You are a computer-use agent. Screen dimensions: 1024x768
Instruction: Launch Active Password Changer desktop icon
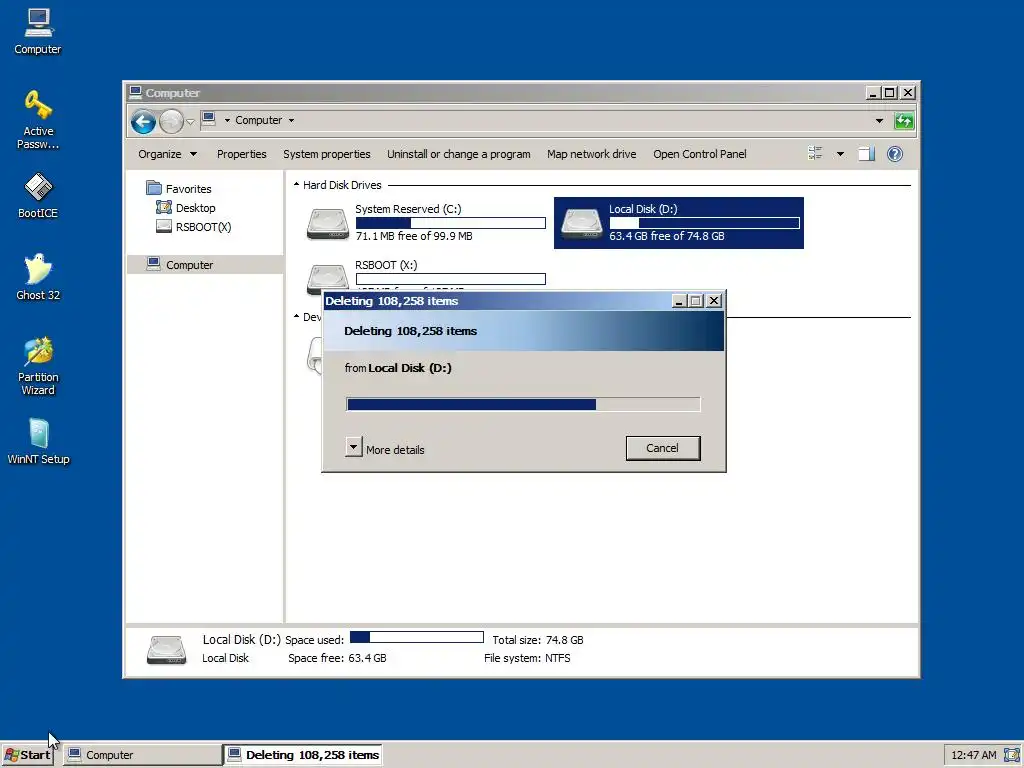tap(38, 120)
